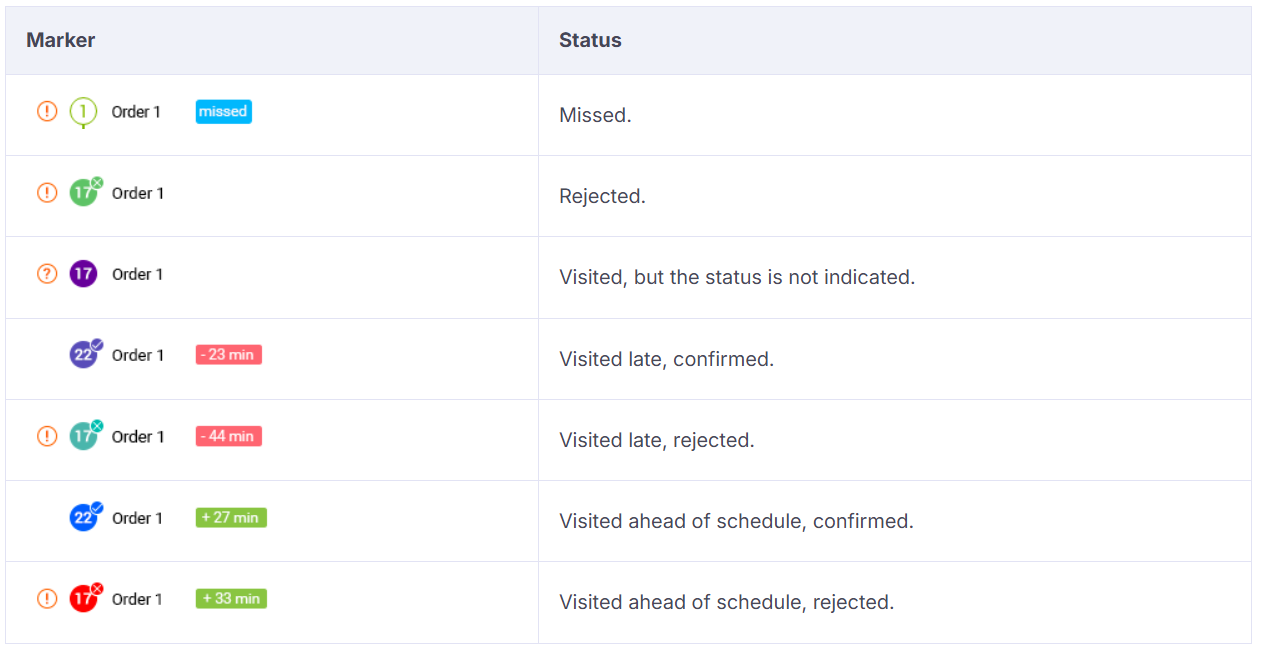
Task: Click the "Visited ahead of schedule, rejected." text
Action: pos(726,602)
